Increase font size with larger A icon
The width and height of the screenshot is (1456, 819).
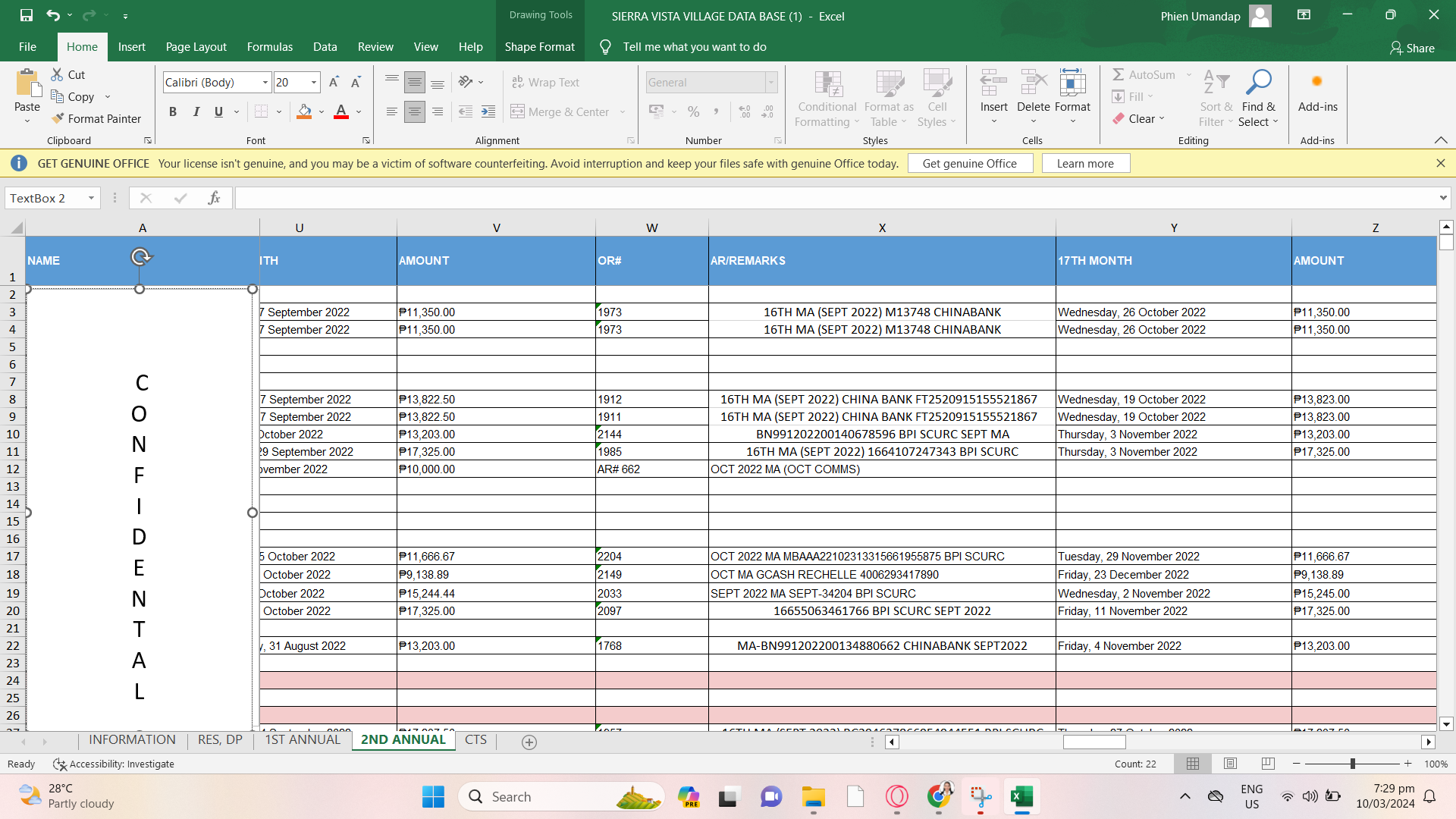[334, 82]
